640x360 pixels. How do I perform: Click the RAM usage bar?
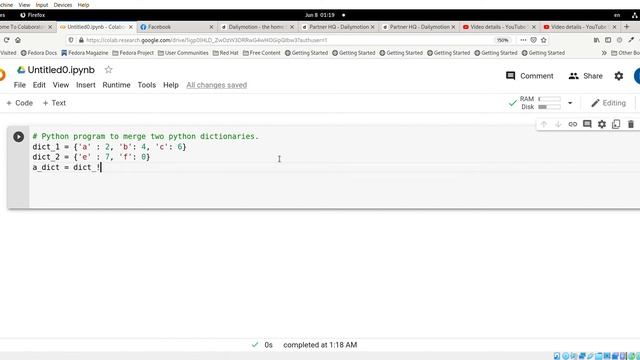(549, 99)
